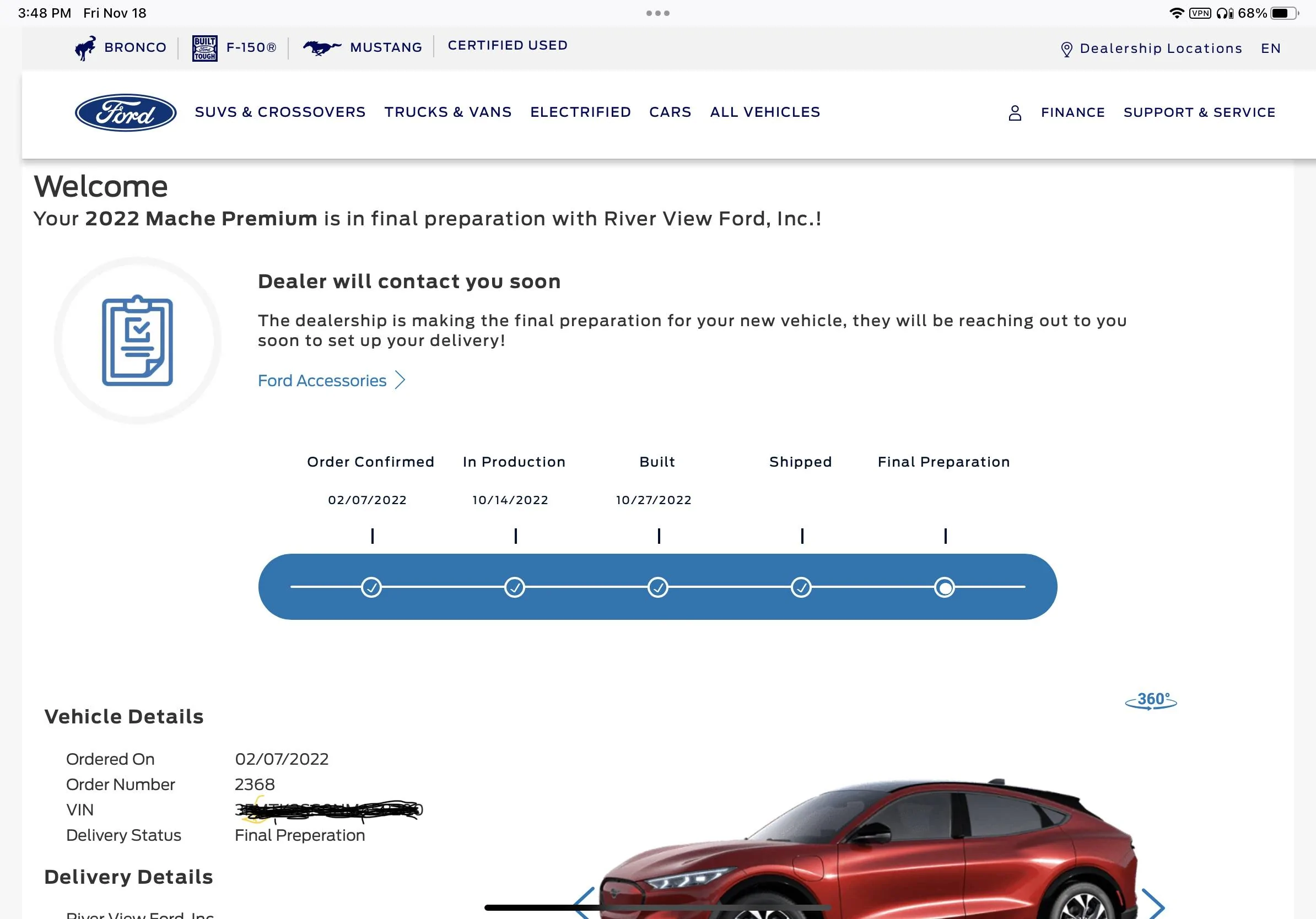Activate the 360° vehicle view icon

1151,700
